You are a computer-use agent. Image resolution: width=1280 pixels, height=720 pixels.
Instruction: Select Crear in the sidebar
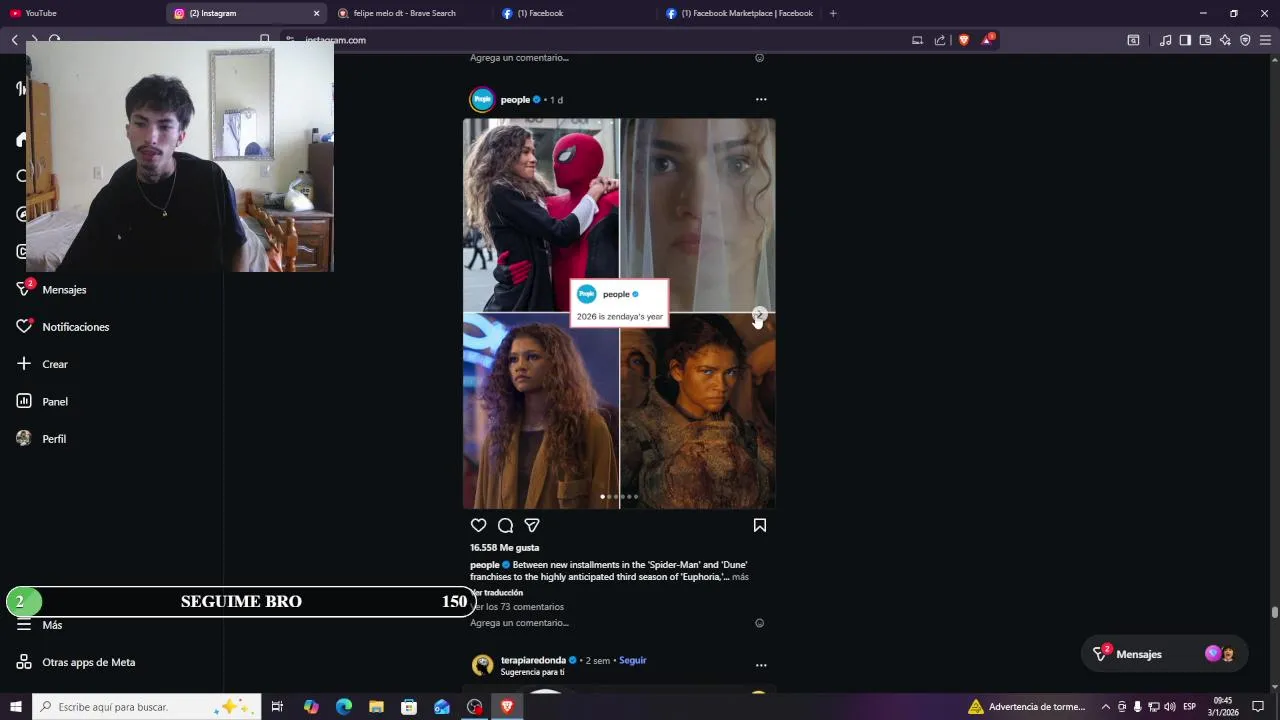tap(42, 364)
